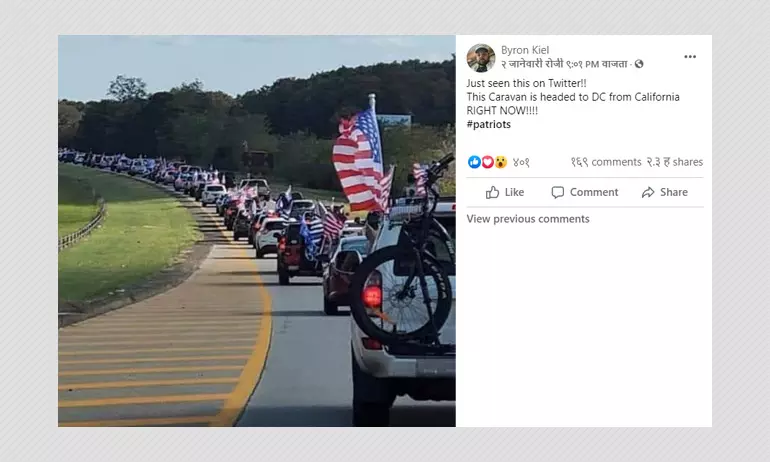Open the #patriots hashtag

click(x=489, y=124)
